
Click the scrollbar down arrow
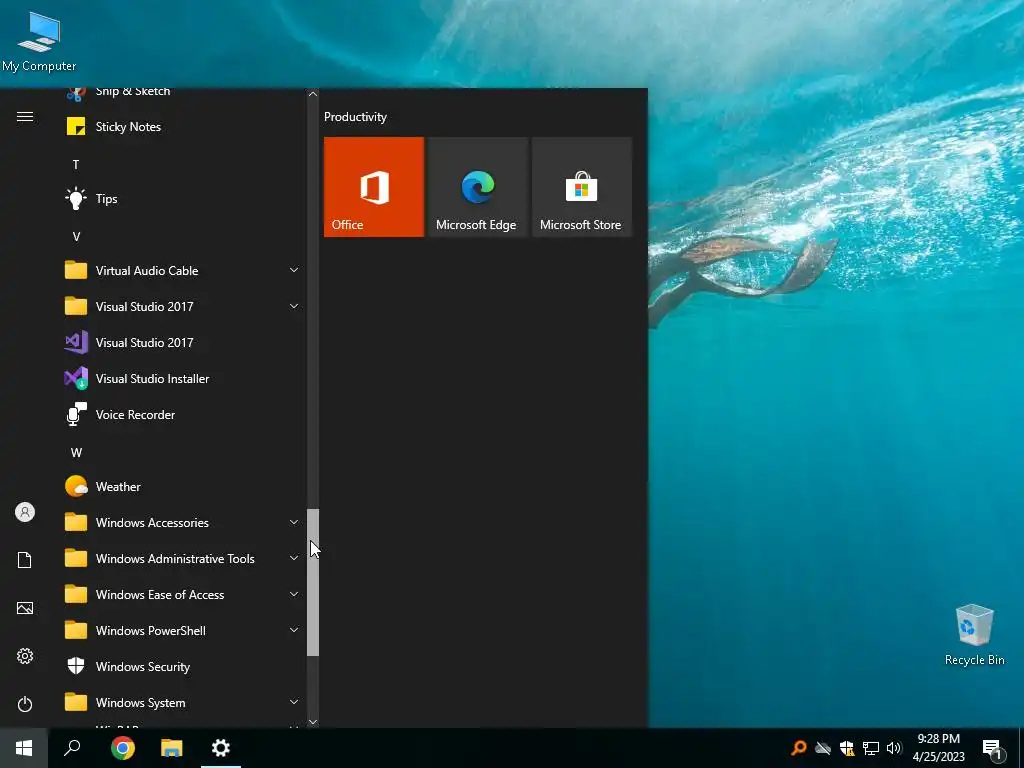tap(313, 722)
